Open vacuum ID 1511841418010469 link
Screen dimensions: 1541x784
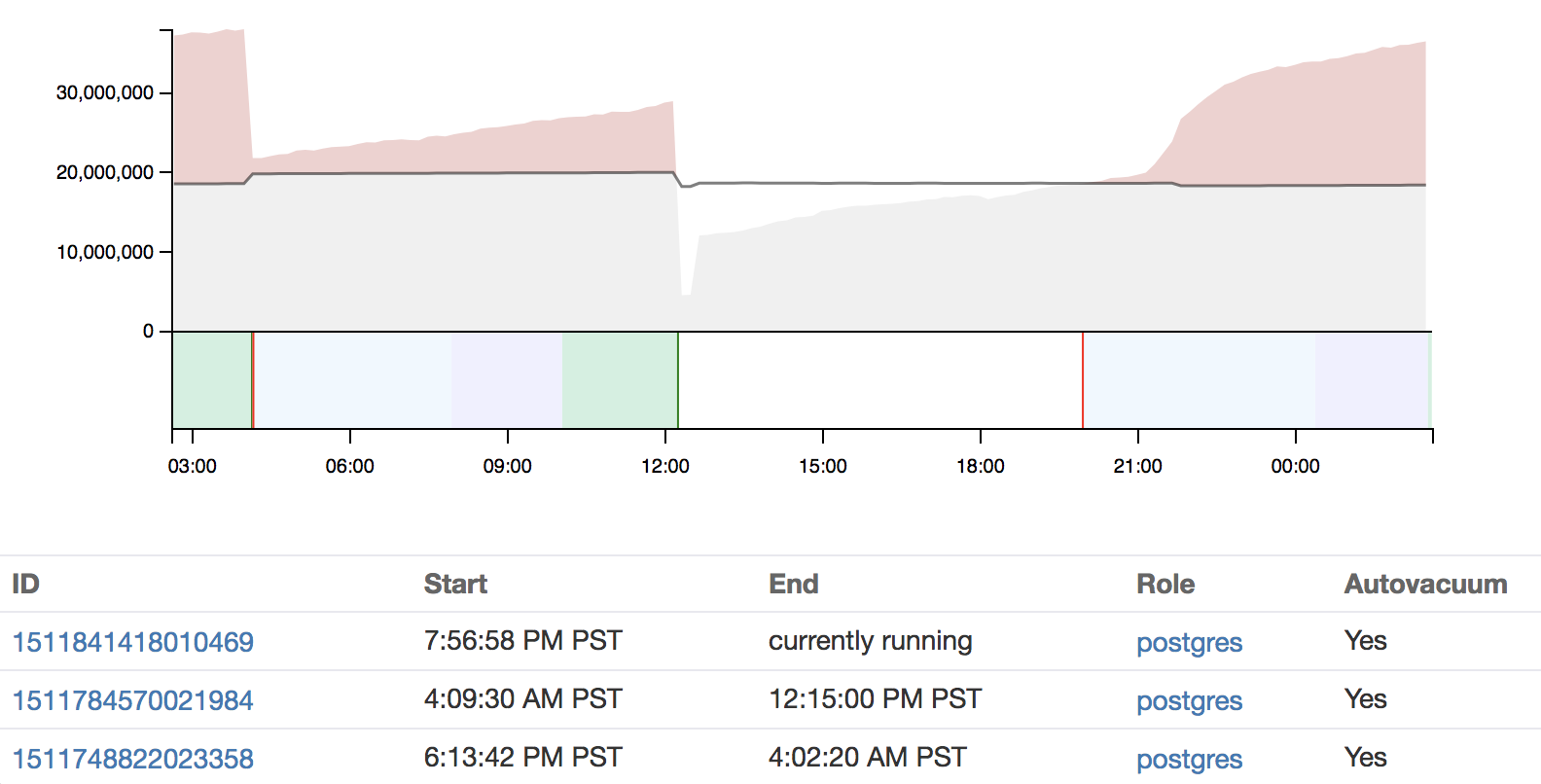point(132,642)
